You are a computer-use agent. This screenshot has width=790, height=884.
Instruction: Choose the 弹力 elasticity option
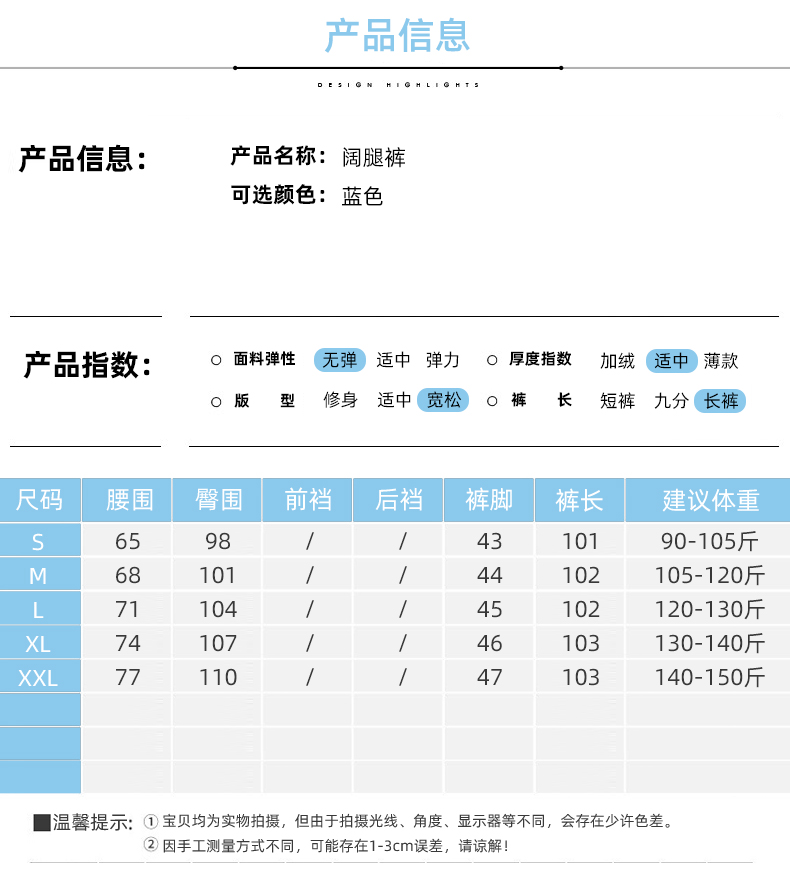tap(443, 360)
